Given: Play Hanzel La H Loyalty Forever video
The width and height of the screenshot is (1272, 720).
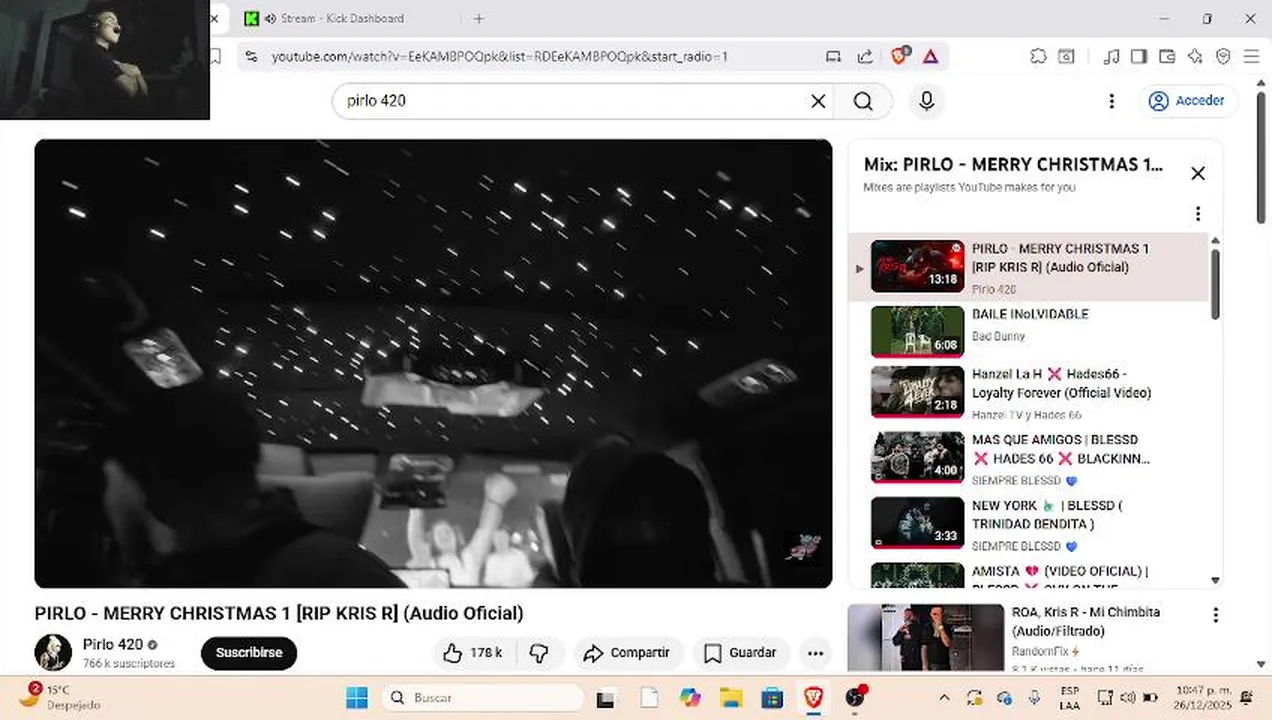Looking at the screenshot, I should click(1030, 392).
